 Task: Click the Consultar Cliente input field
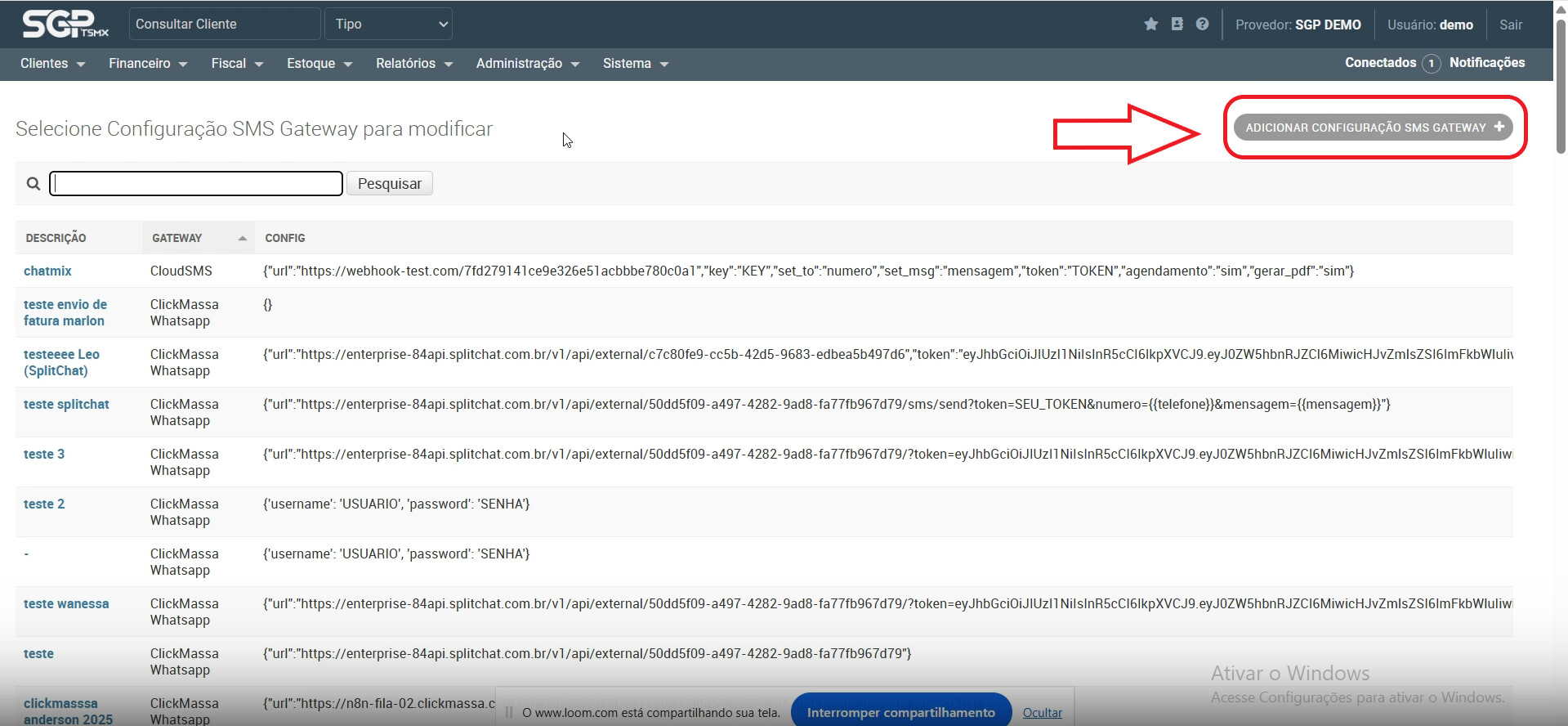[x=224, y=25]
